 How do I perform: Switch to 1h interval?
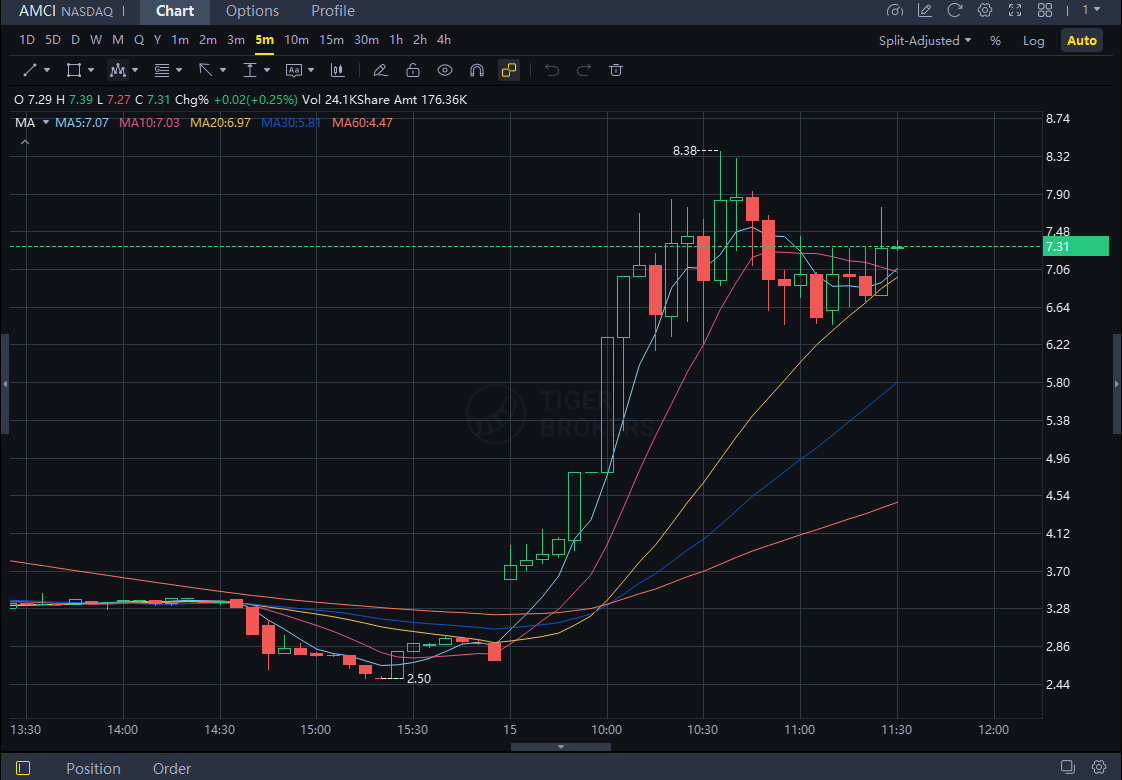coord(396,40)
